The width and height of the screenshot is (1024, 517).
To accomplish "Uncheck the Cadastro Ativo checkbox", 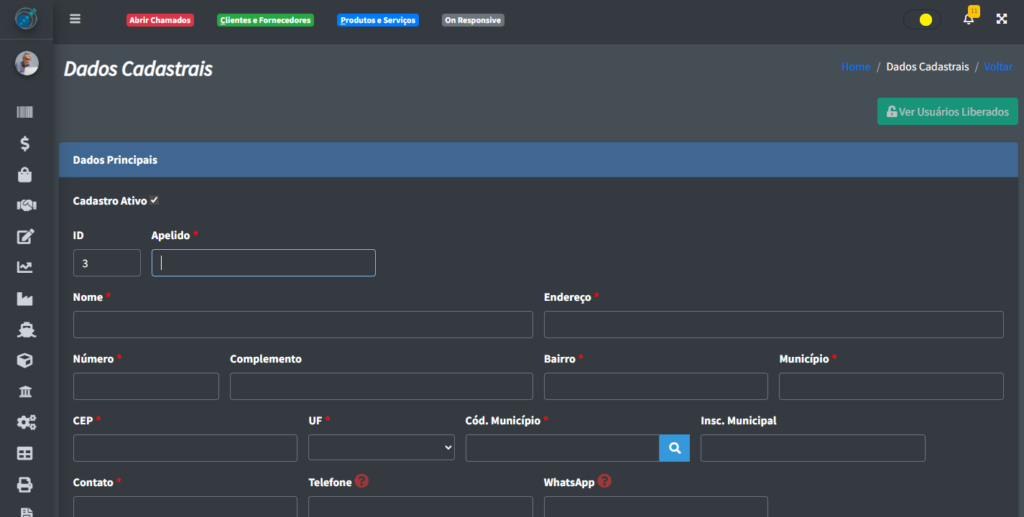I will coord(154,201).
